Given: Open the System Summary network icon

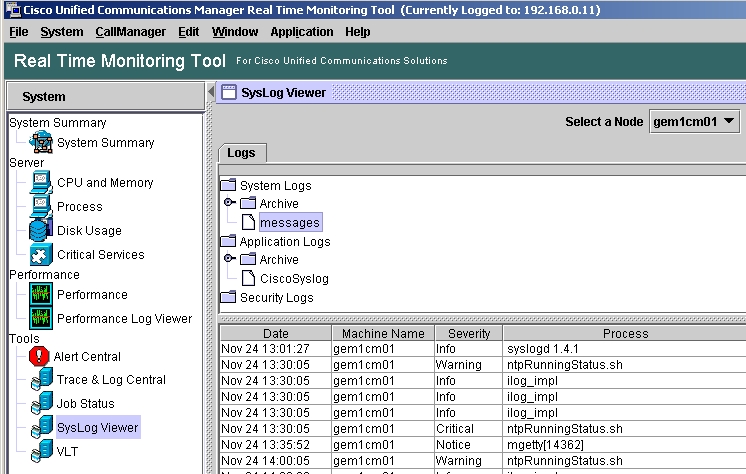Looking at the screenshot, I should tap(41, 142).
